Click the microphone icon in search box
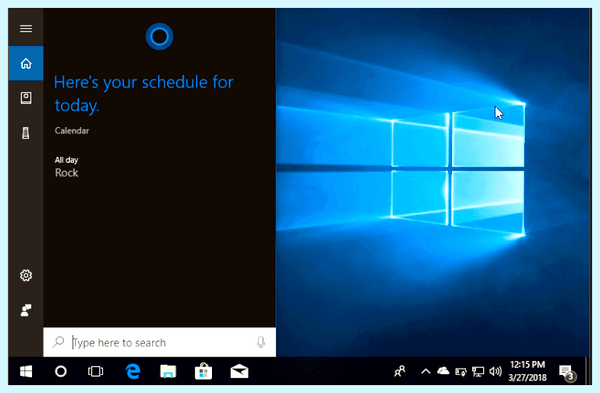The width and height of the screenshot is (600, 393). click(261, 342)
